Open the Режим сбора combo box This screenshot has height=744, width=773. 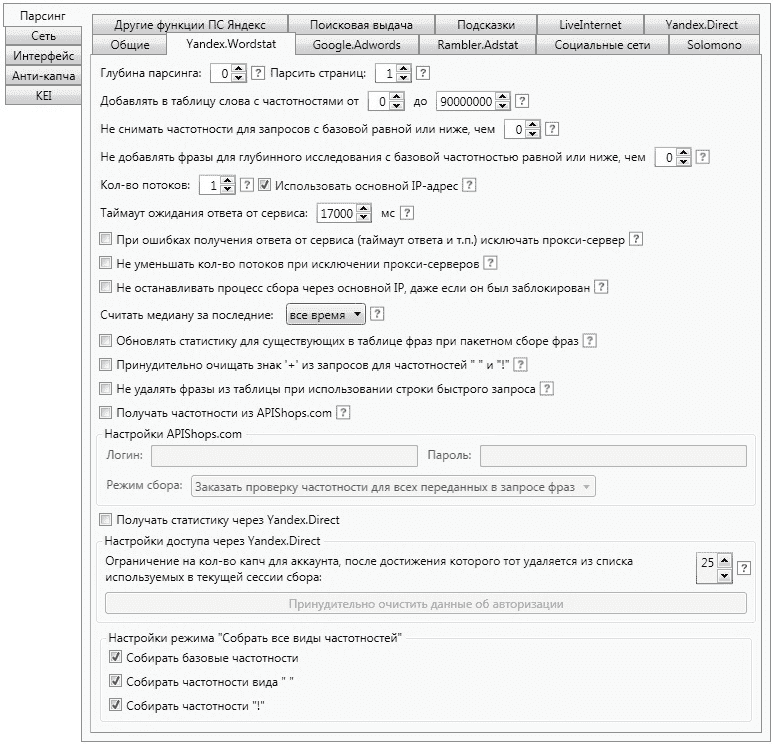(x=393, y=487)
